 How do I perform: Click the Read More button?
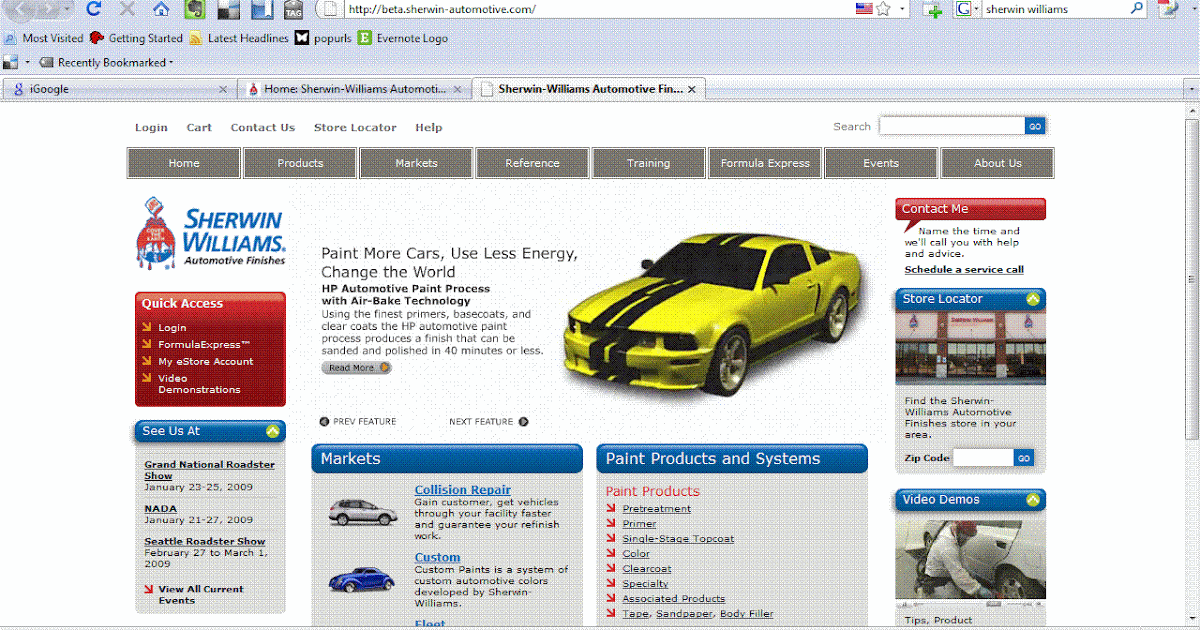[357, 368]
